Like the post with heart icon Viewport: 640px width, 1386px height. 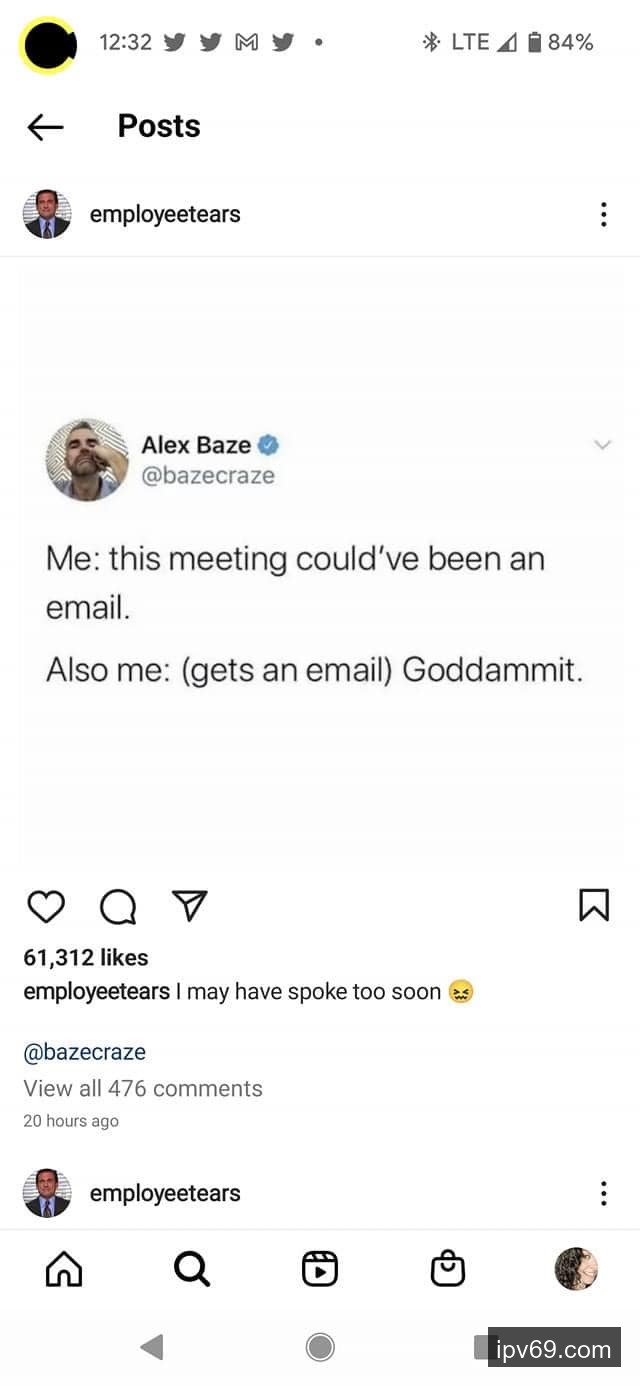pyautogui.click(x=46, y=906)
